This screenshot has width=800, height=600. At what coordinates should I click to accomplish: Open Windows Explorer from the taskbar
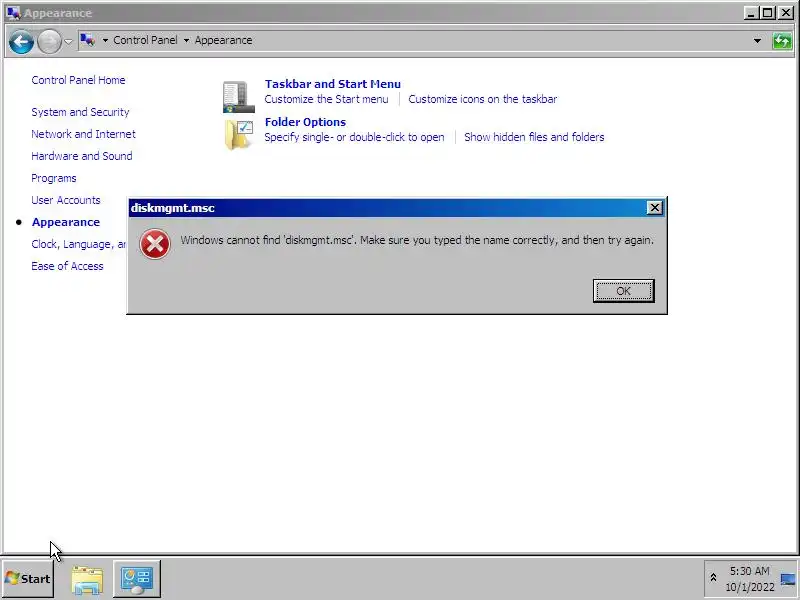point(87,580)
